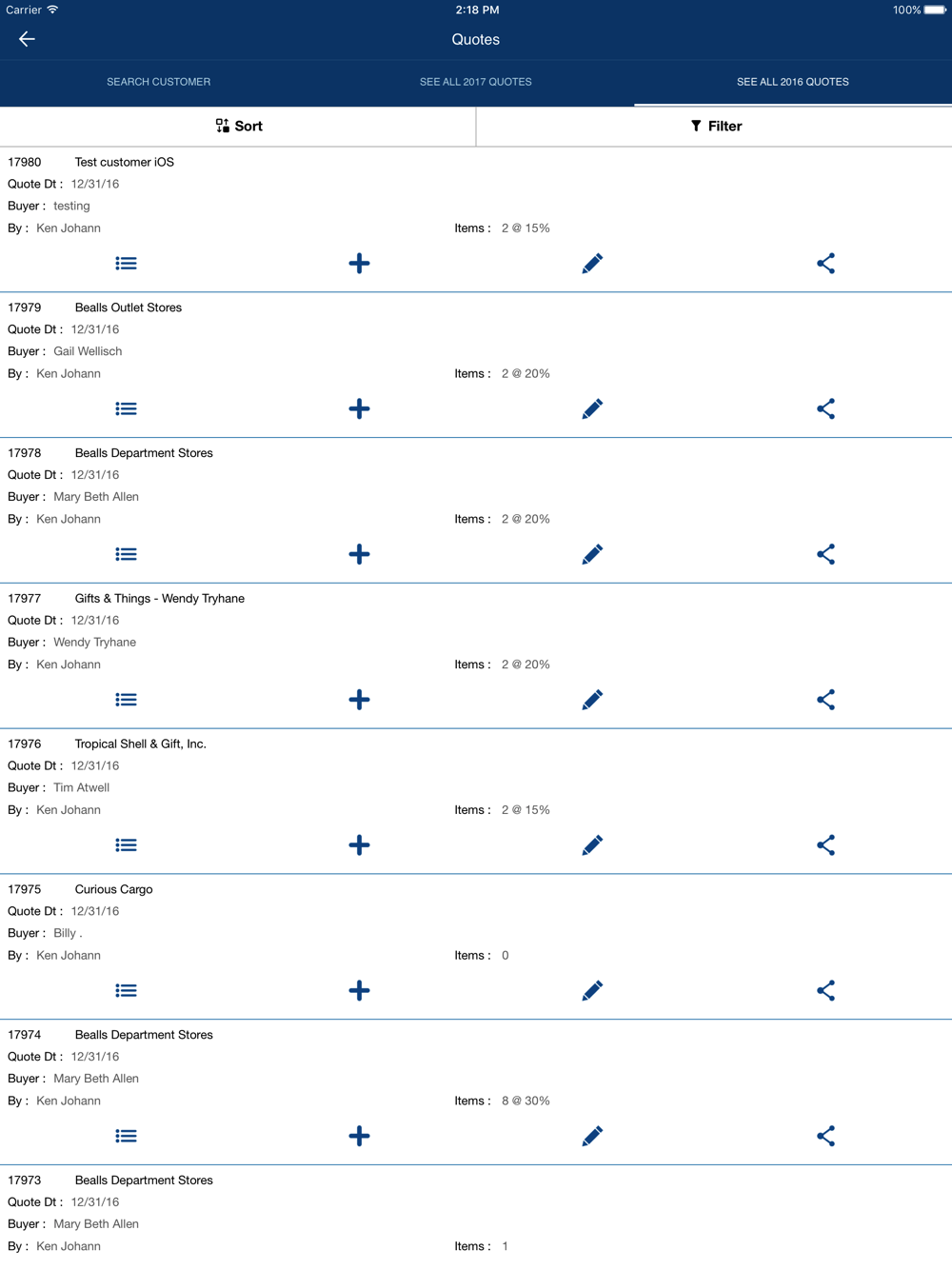Edit quote 17978 with pencil icon
Viewport: 952px width, 1270px height.
click(592, 554)
